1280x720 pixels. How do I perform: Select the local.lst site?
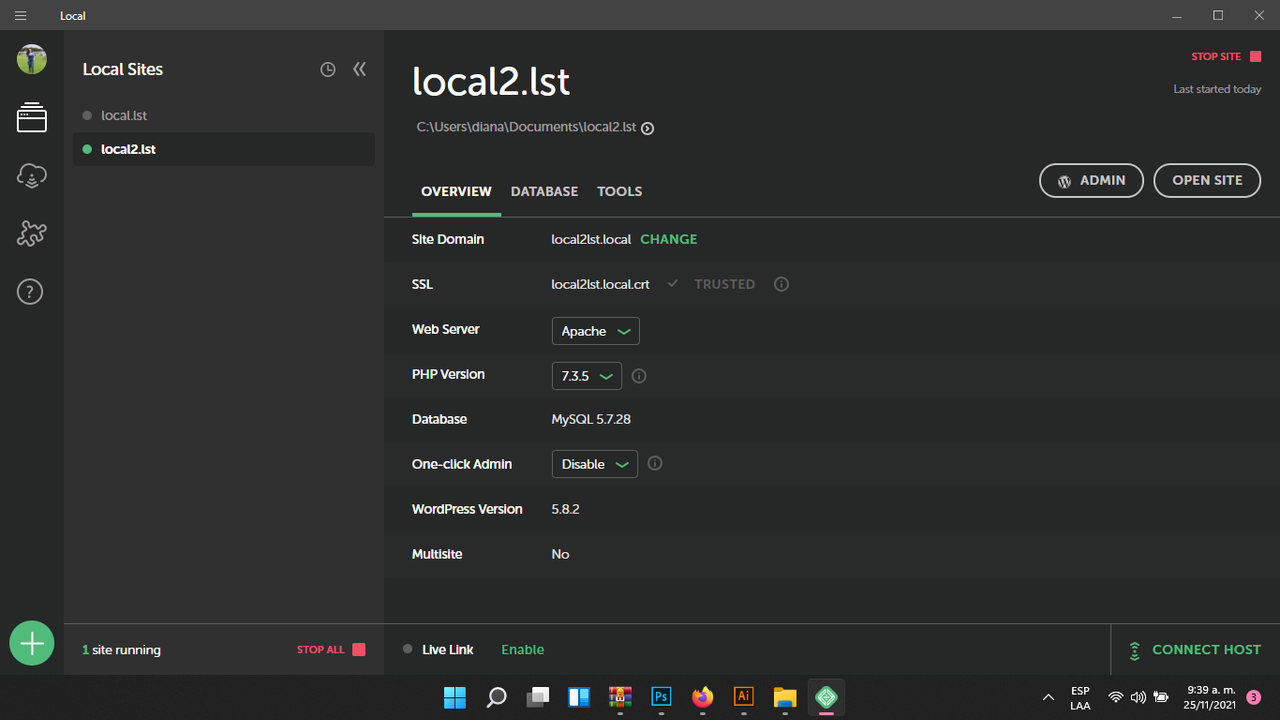pyautogui.click(x=224, y=116)
